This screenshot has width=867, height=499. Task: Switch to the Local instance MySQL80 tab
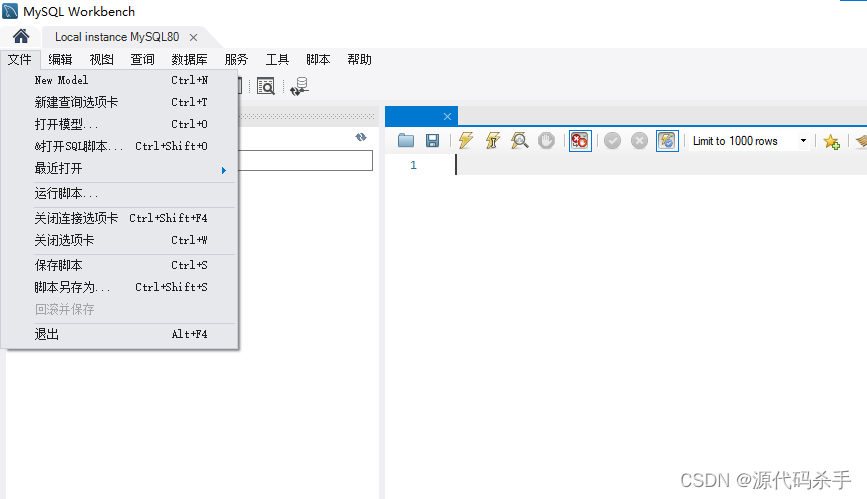click(117, 37)
